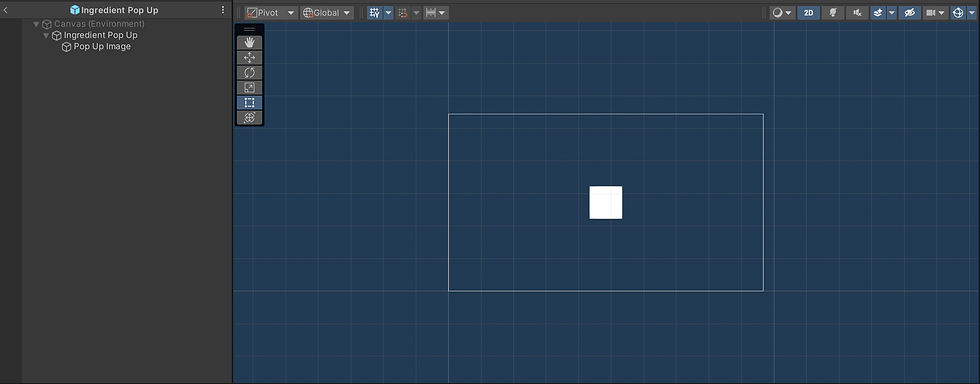Toggle hidden objects scene visibility
The image size is (980, 384).
pyautogui.click(x=909, y=13)
